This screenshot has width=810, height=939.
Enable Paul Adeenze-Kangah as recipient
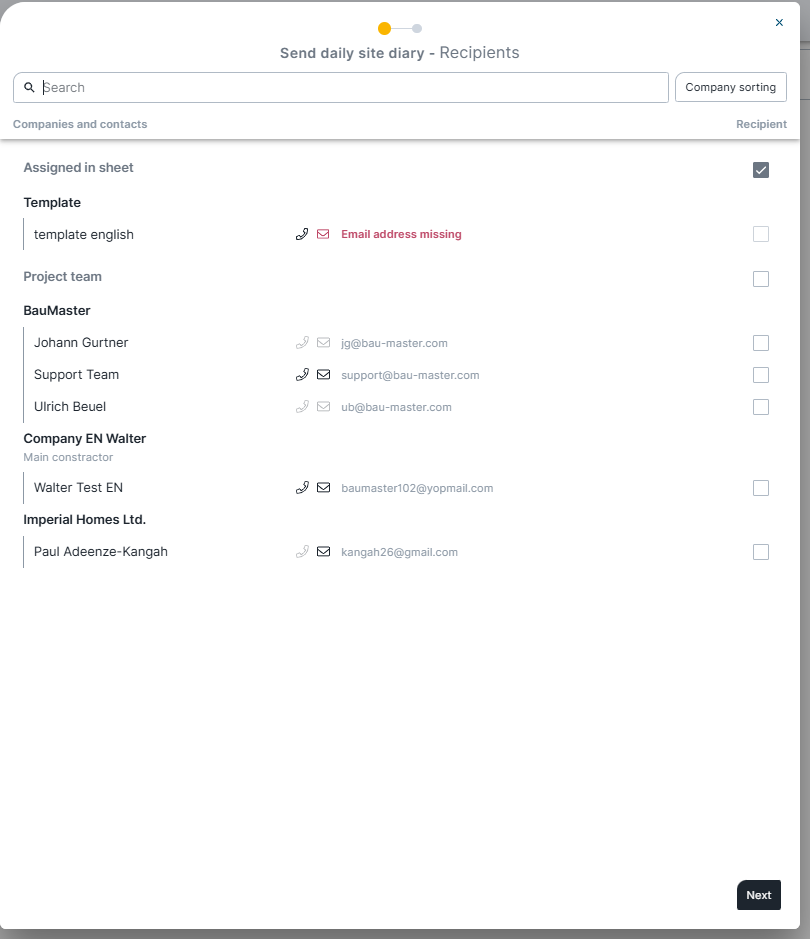[x=761, y=552]
